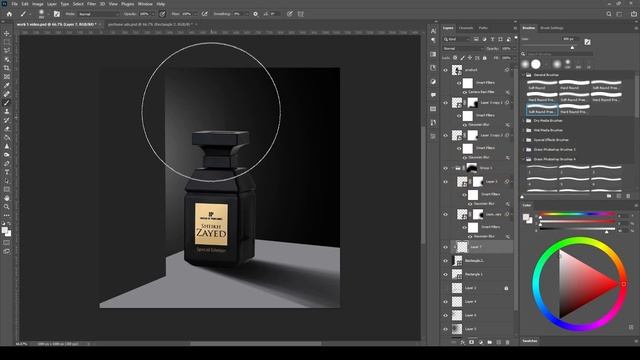
Task: Toggle visibility of Group 1
Action: click(x=445, y=168)
